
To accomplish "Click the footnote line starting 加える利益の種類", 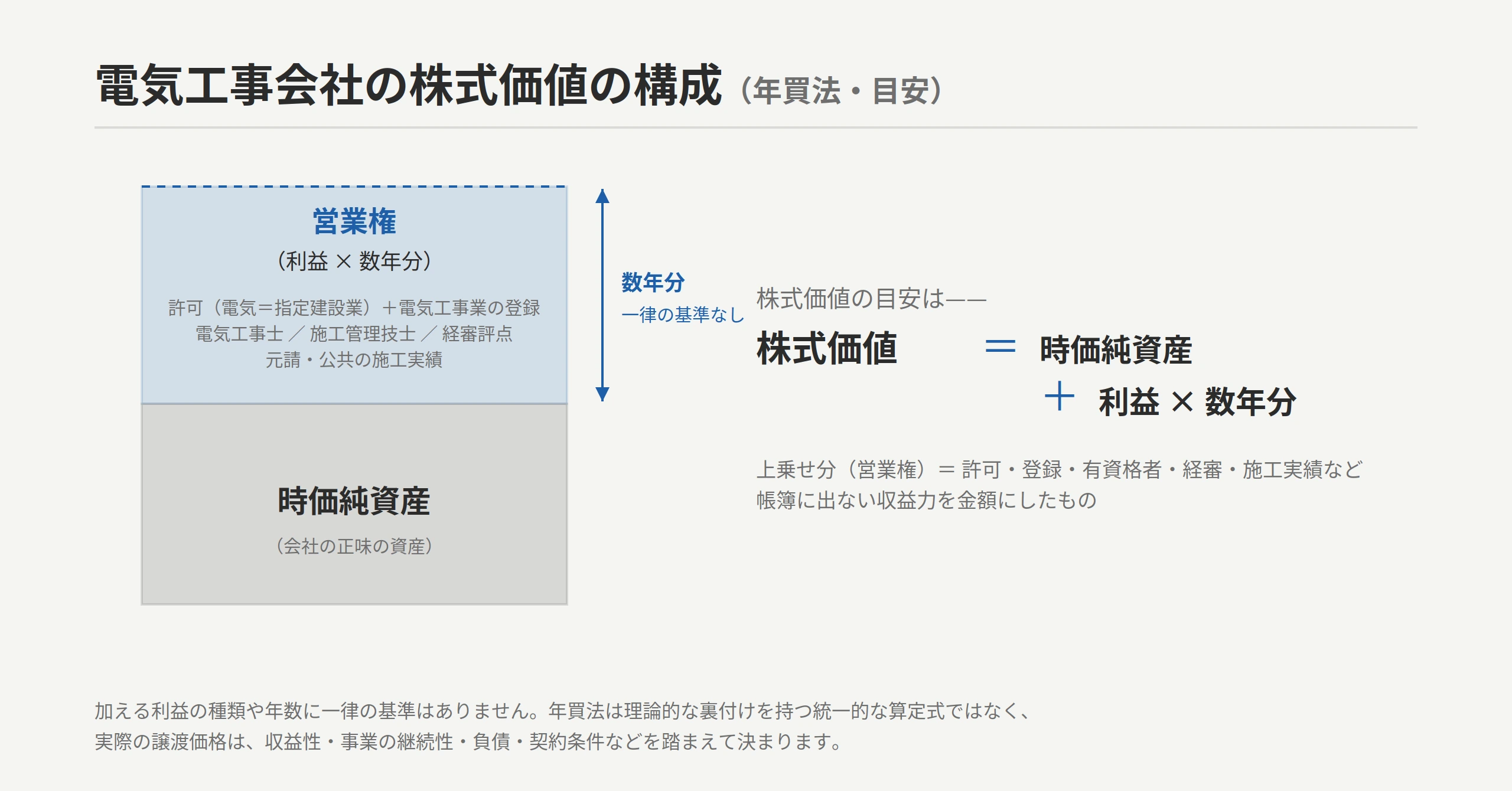I will [563, 711].
